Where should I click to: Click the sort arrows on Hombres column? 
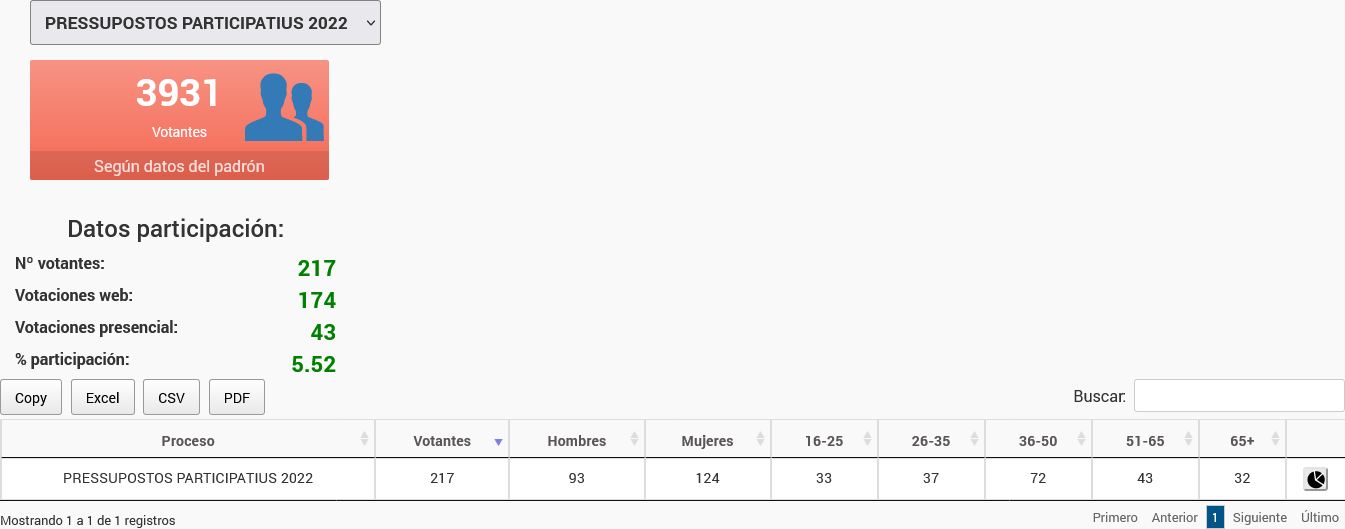[x=634, y=440]
